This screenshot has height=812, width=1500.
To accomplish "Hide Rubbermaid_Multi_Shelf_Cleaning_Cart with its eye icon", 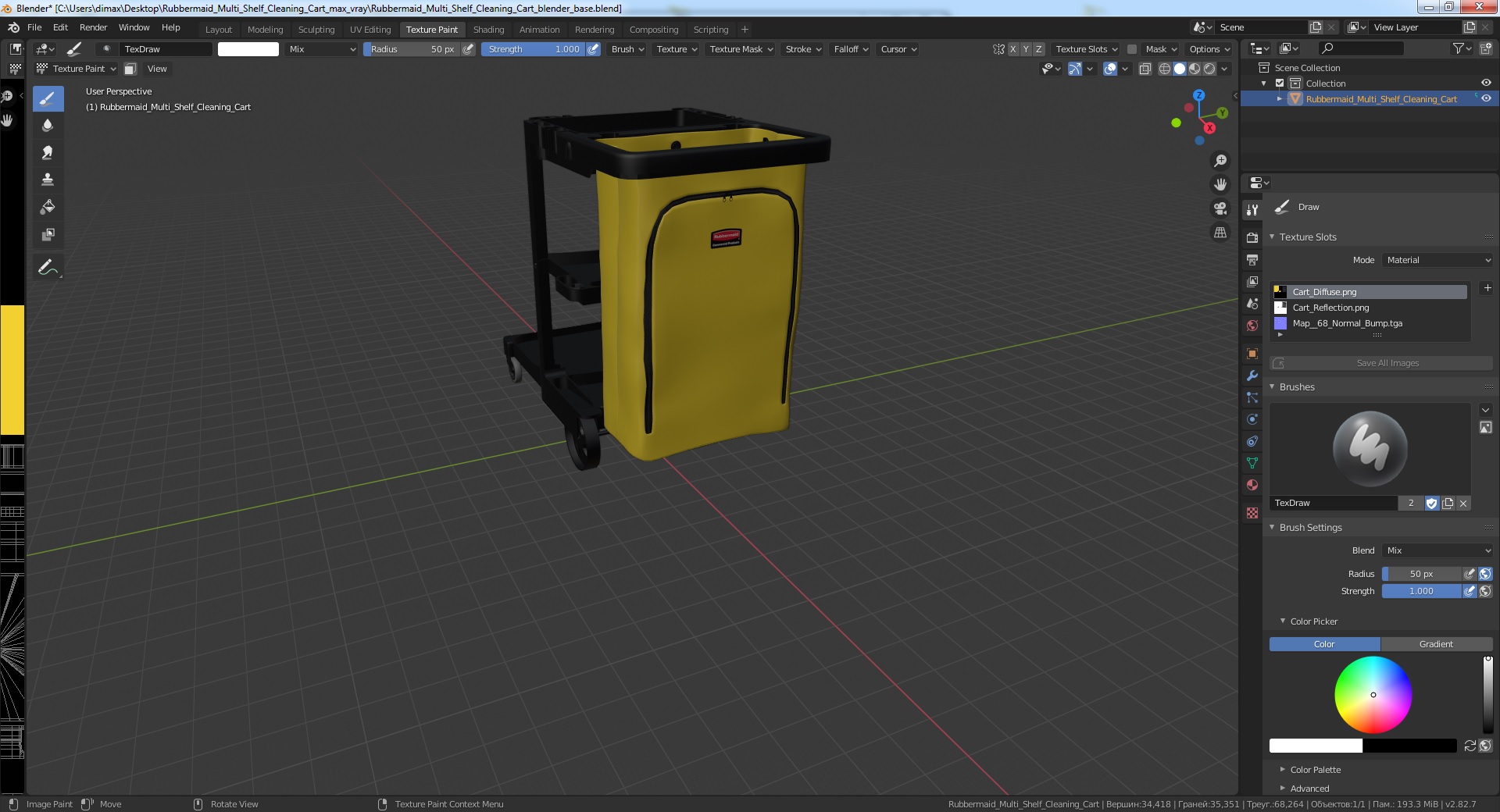I will [x=1486, y=98].
